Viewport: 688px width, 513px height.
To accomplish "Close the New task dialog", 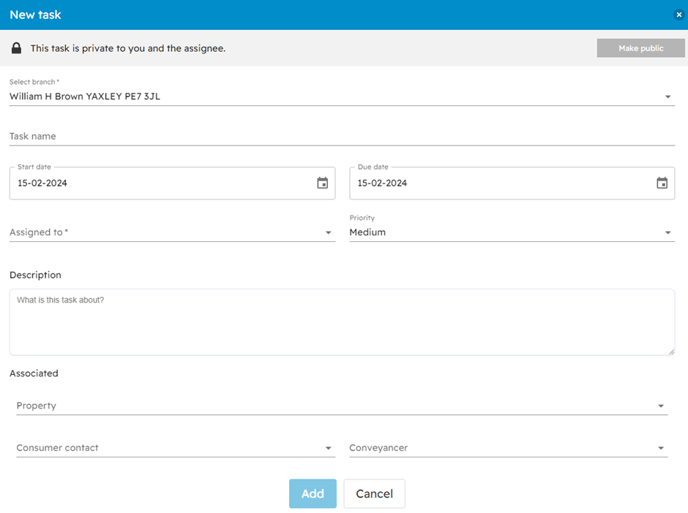I will (x=679, y=15).
